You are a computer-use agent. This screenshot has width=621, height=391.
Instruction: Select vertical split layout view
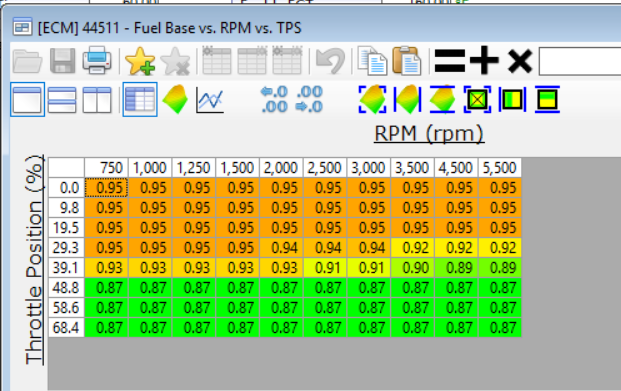97,99
